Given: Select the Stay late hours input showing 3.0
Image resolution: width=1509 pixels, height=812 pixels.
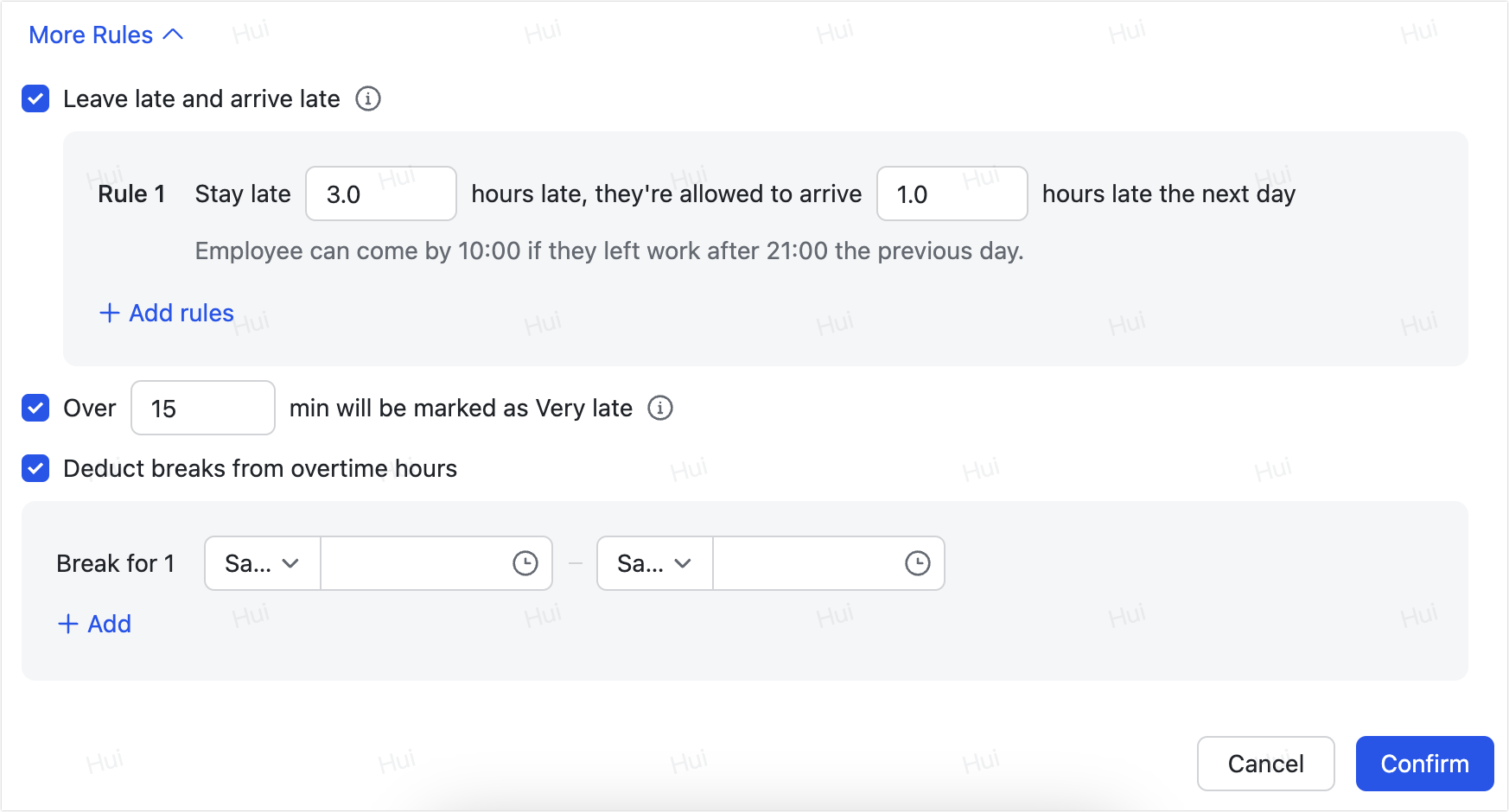Looking at the screenshot, I should tap(380, 193).
